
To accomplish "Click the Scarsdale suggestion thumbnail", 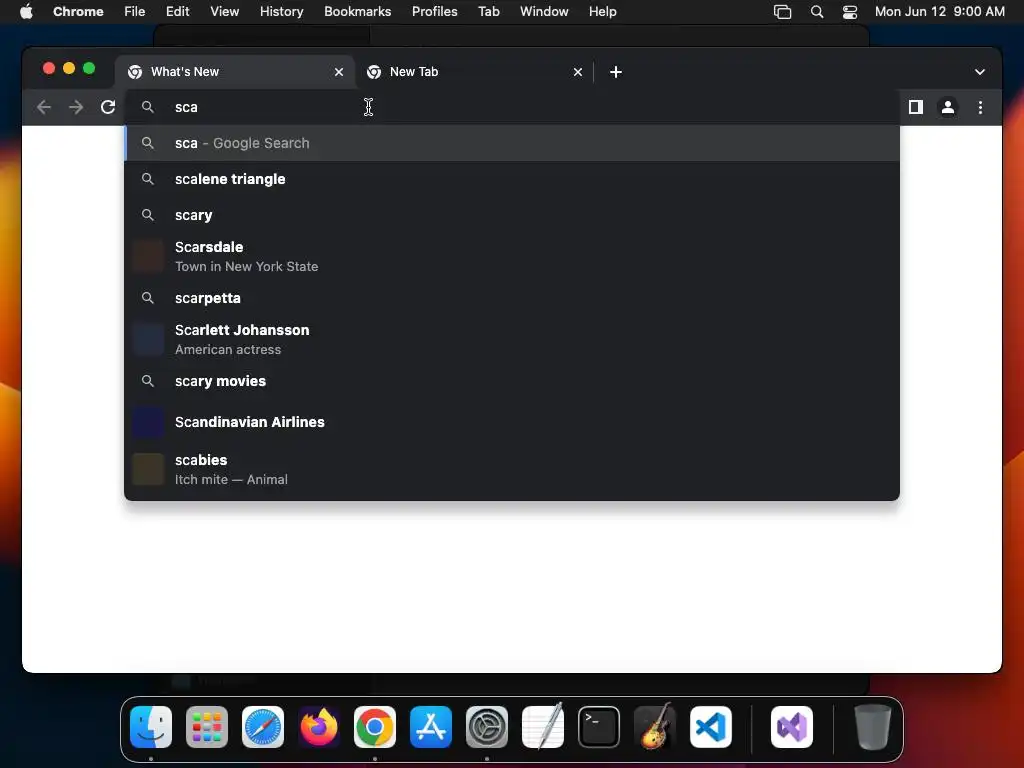I will pos(148,256).
